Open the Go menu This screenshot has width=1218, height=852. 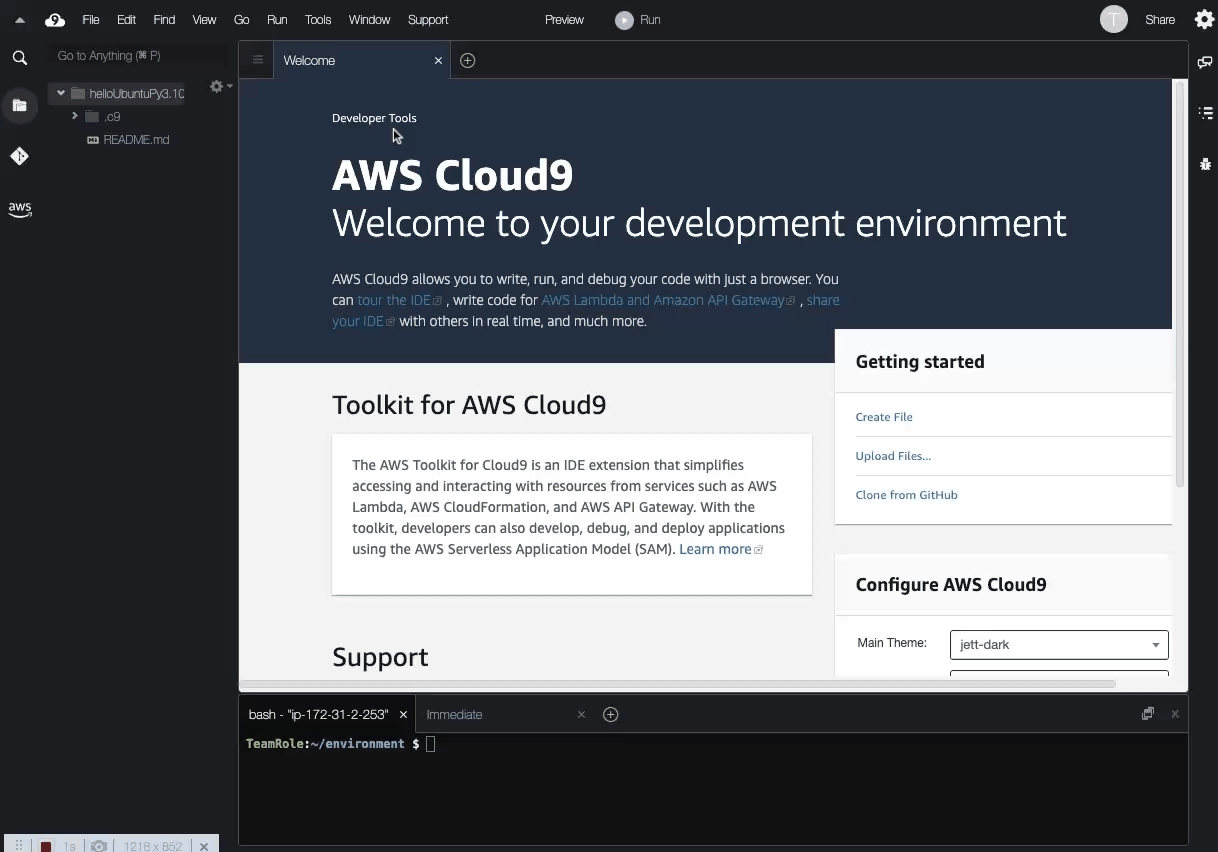coord(241,20)
